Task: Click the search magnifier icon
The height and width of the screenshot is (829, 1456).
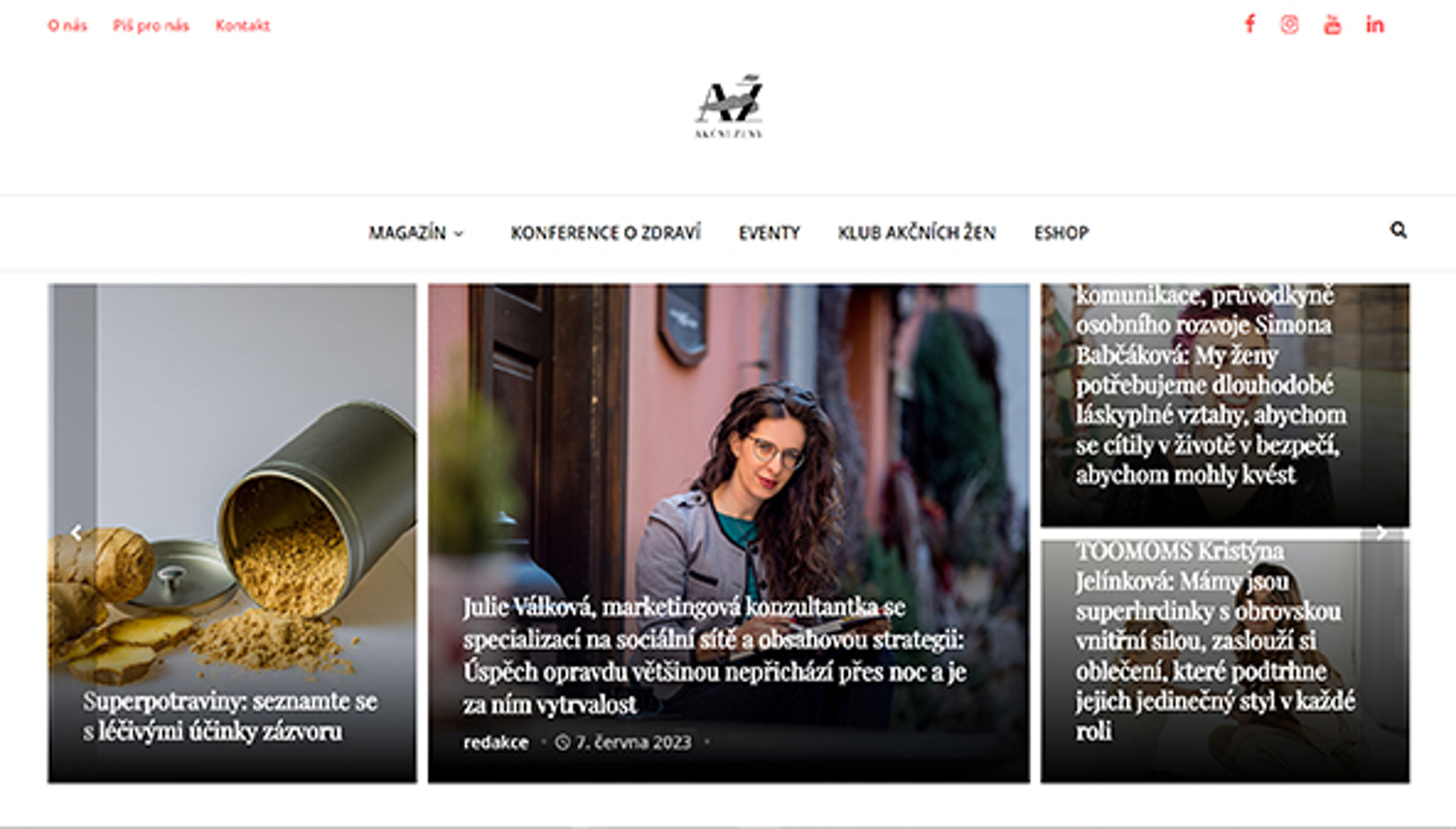Action: [x=1398, y=230]
